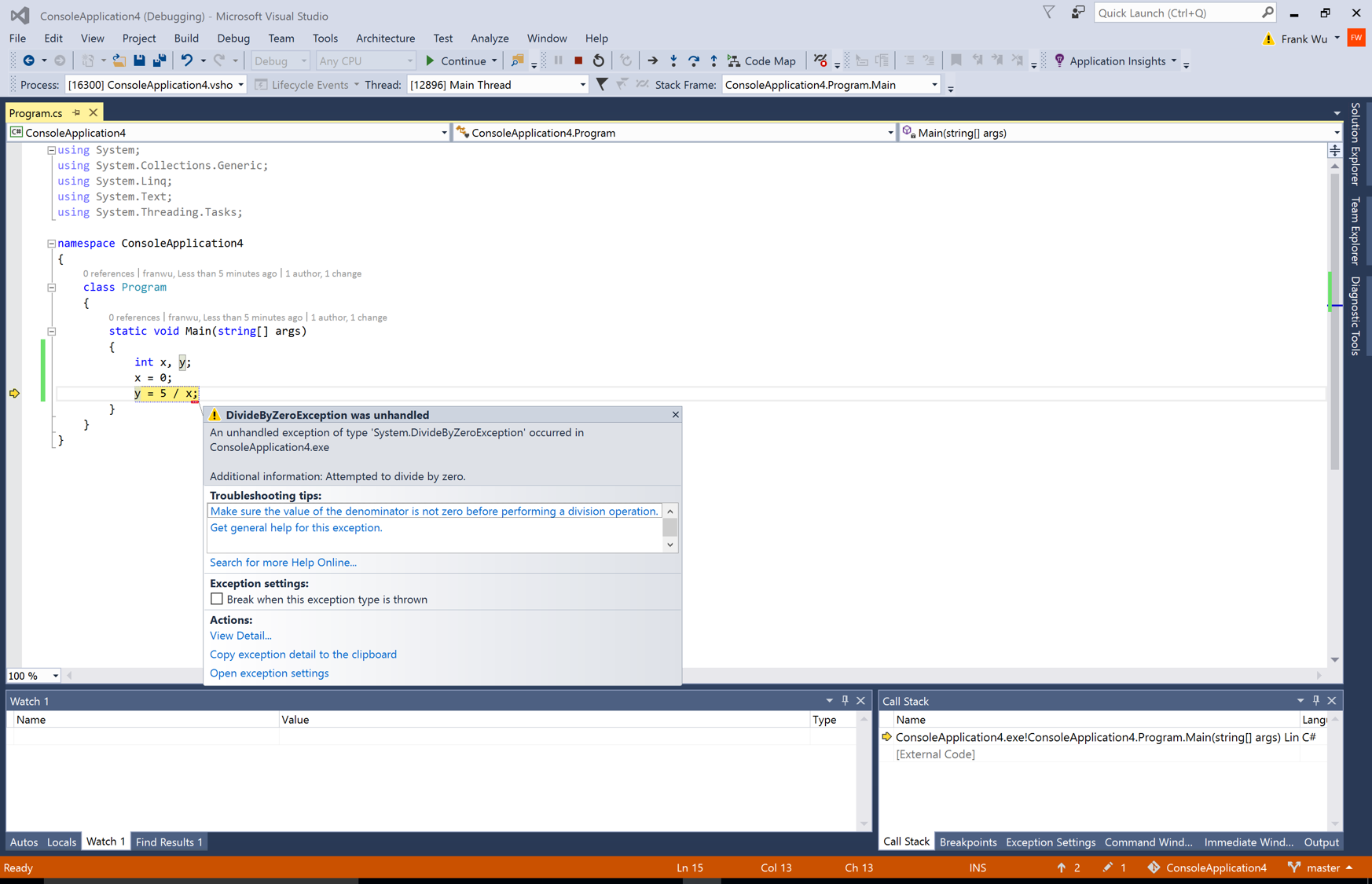
Task: Step over with the curved arrow icon
Action: [x=694, y=61]
